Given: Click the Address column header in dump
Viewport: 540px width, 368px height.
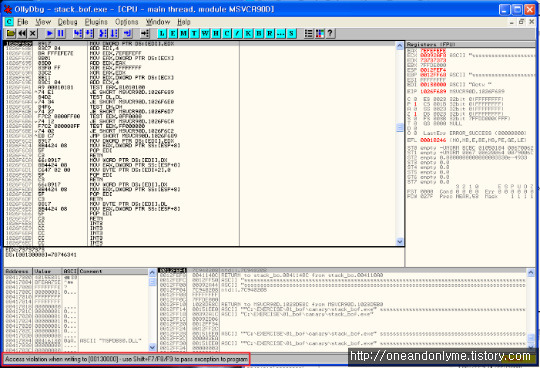Looking at the screenshot, I should 19,271.
